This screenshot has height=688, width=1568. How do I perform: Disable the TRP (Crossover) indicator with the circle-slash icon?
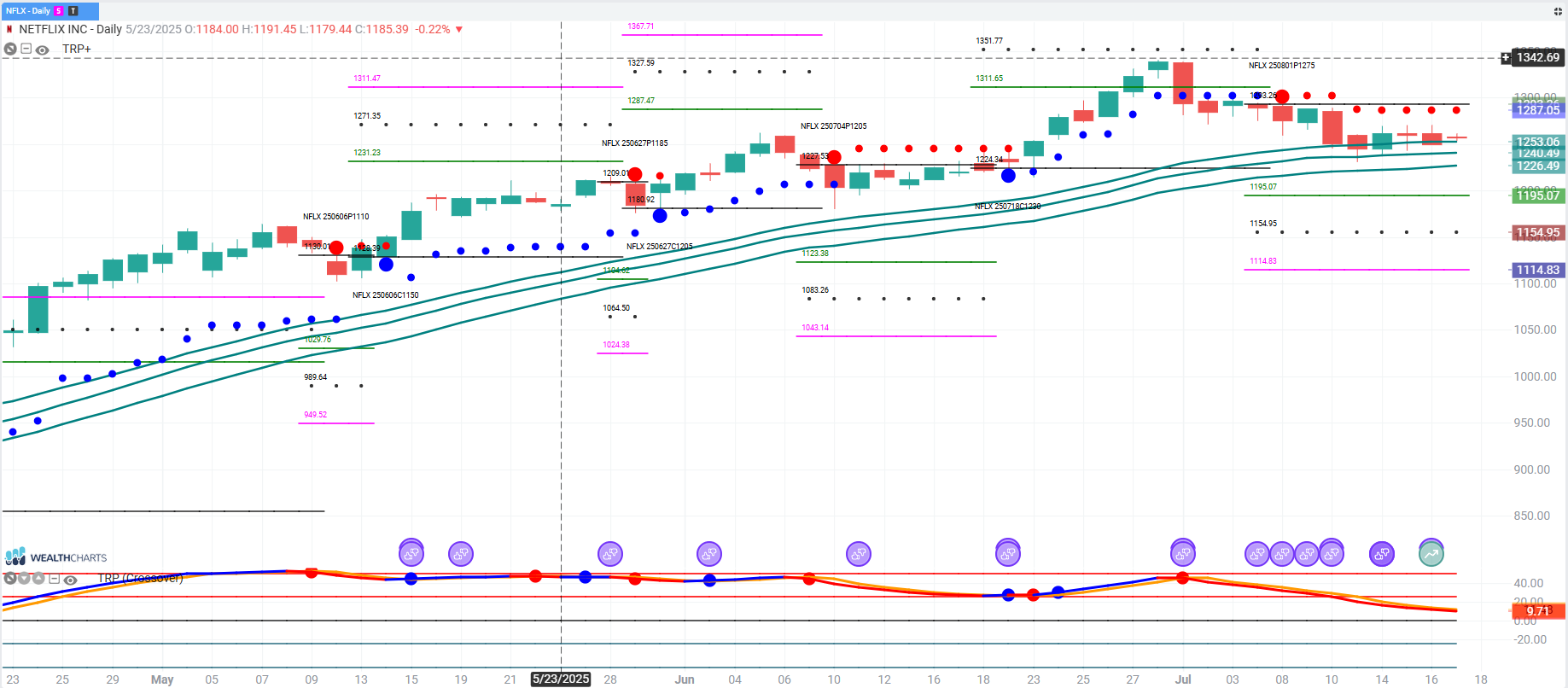coord(10,579)
